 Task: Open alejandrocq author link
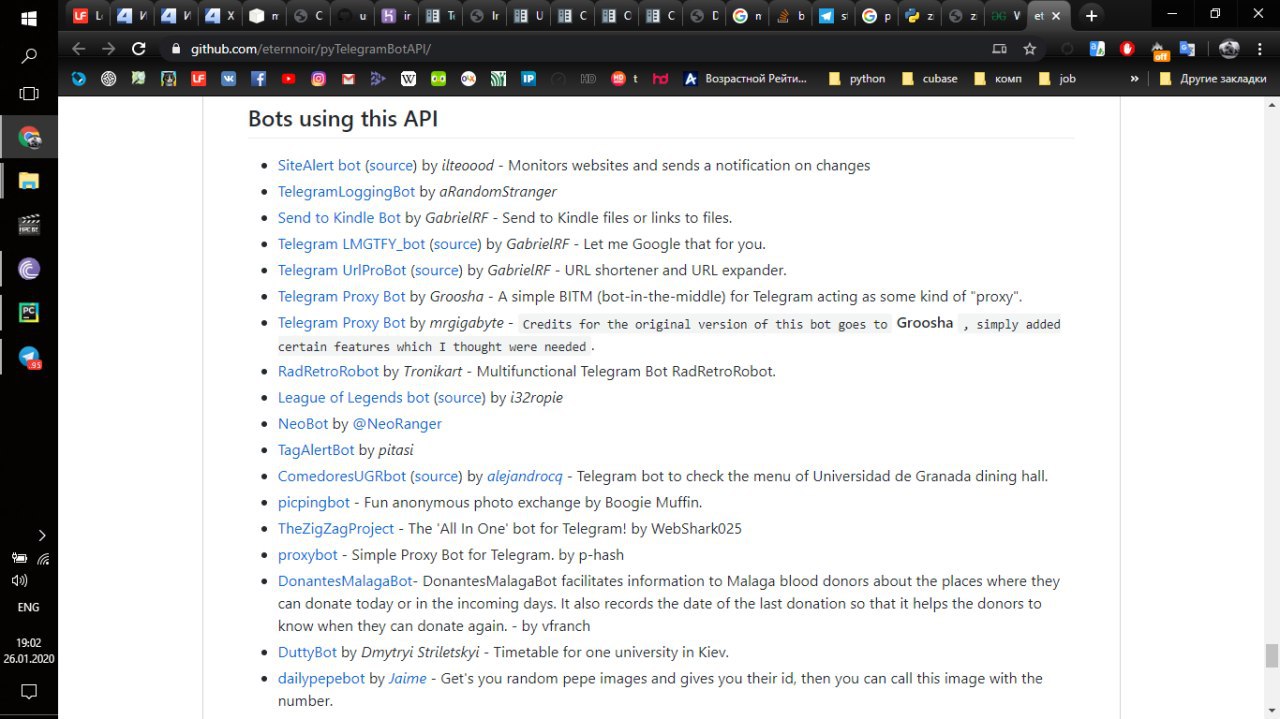[x=525, y=476]
